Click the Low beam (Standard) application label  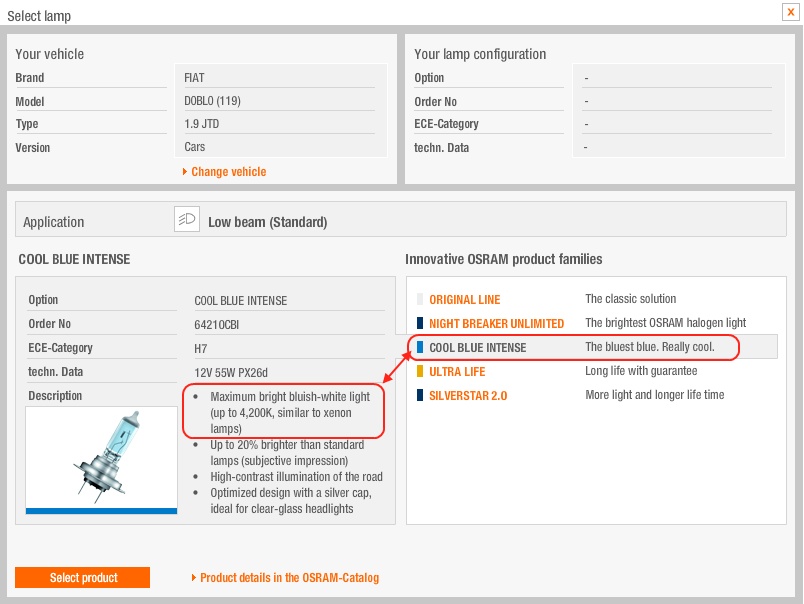tap(267, 222)
